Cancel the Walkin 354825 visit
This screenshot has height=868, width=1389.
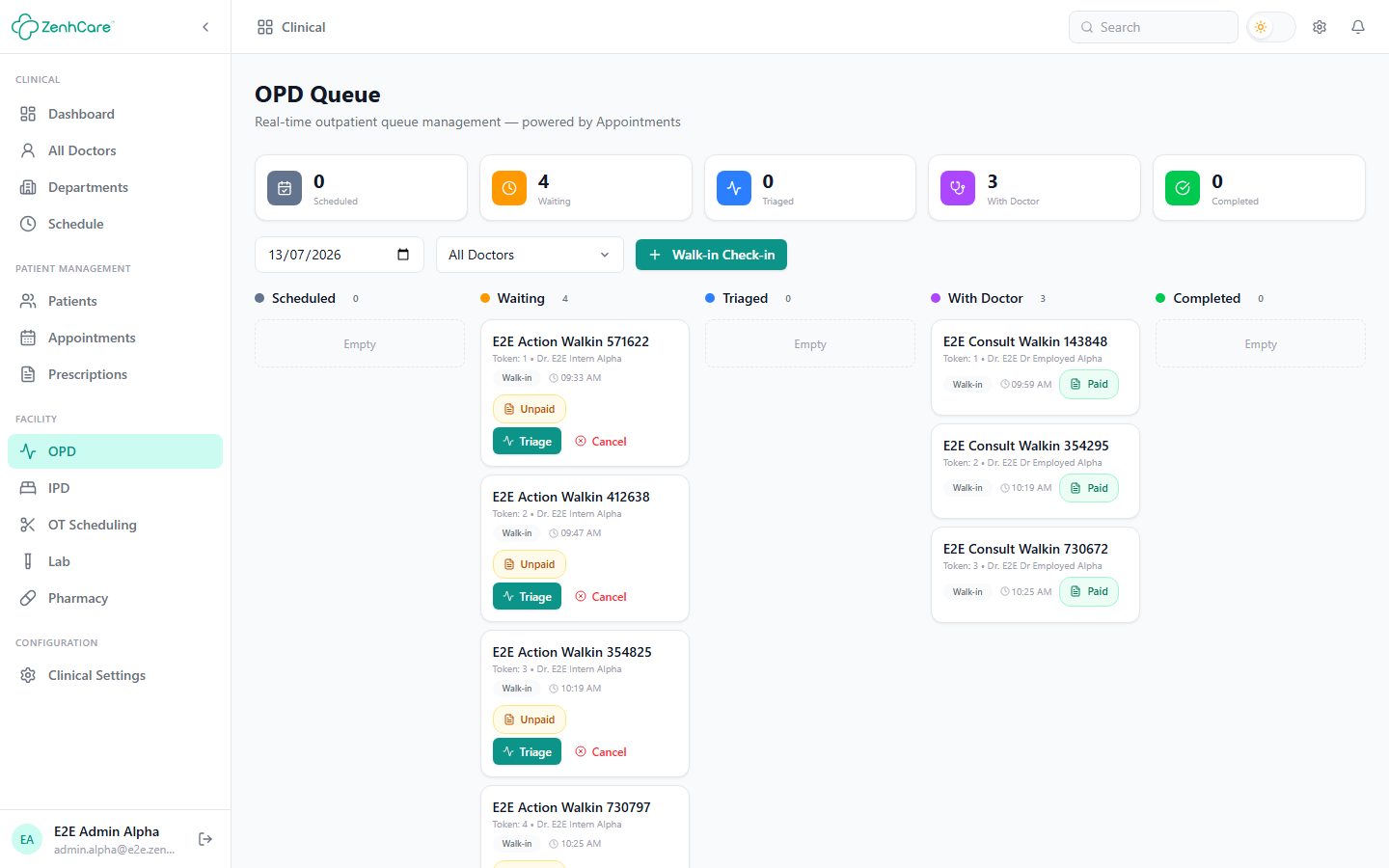click(x=601, y=752)
